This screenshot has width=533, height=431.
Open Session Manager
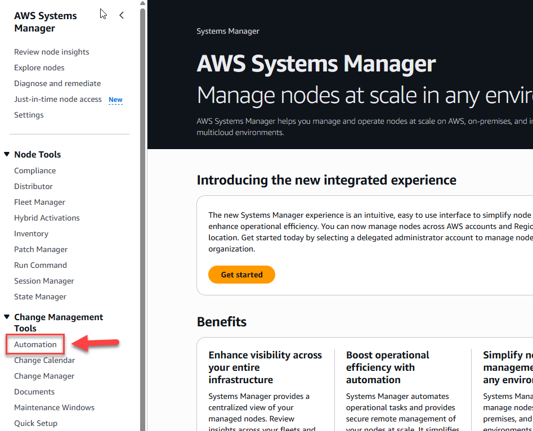pyautogui.click(x=44, y=281)
